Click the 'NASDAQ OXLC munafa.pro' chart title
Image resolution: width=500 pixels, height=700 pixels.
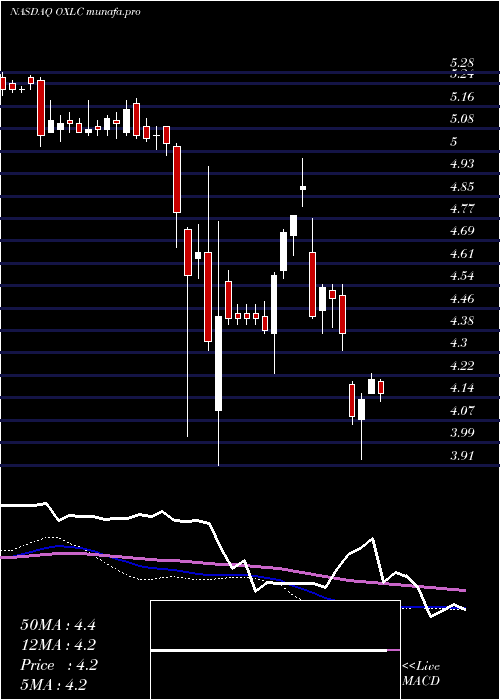coord(75,12)
